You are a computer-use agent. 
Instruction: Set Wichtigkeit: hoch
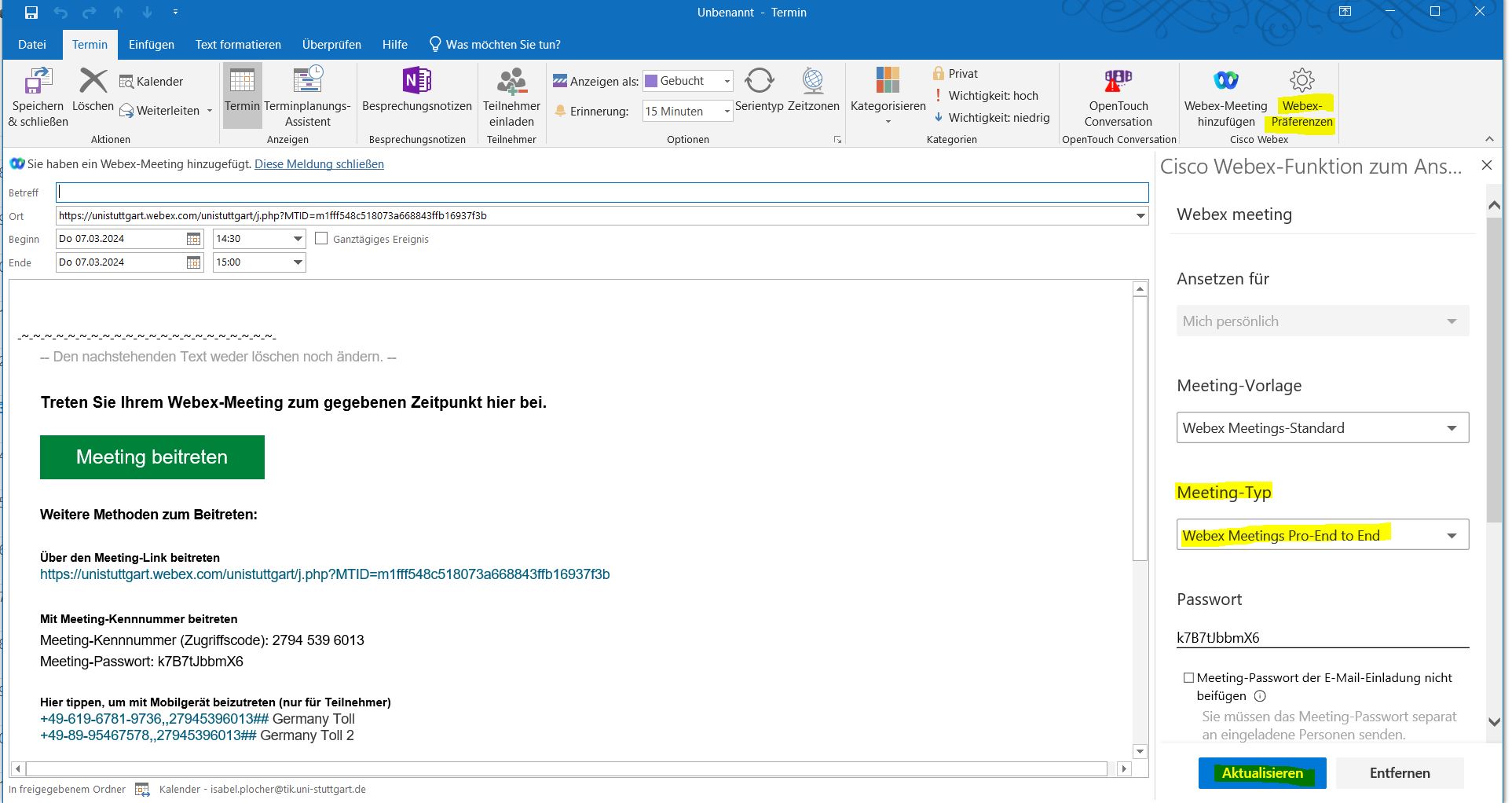[x=985, y=96]
